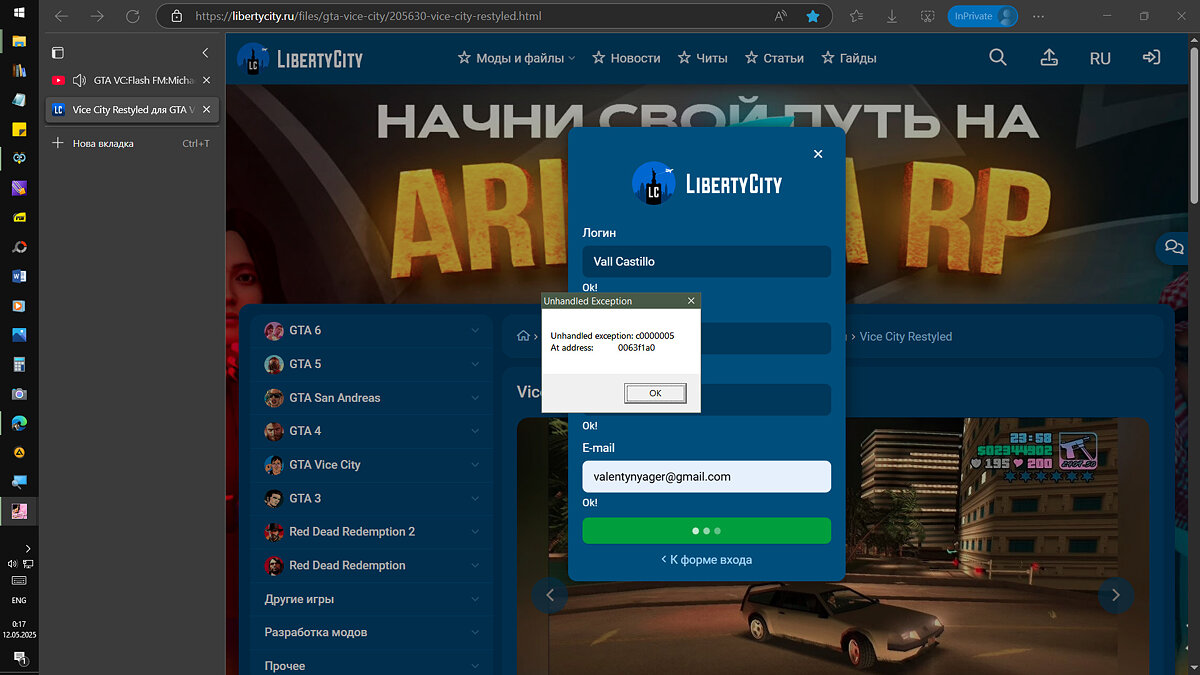This screenshot has height=675, width=1200.
Task: Click the browser refresh icon
Action: pos(132,16)
